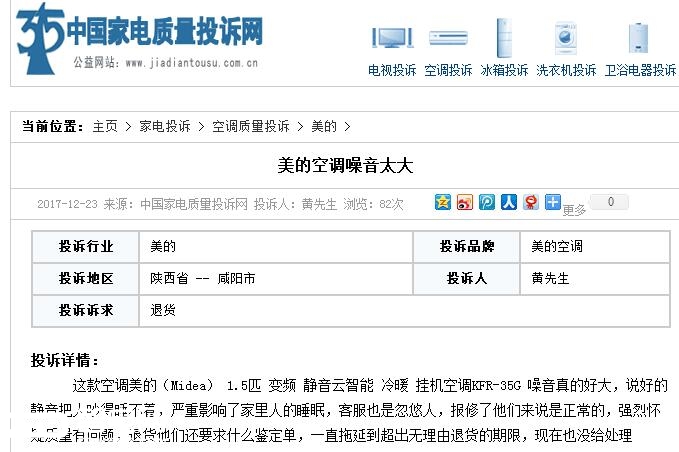Click the 公益网站 www.jiadiantousu.com.cn text

coord(165,63)
